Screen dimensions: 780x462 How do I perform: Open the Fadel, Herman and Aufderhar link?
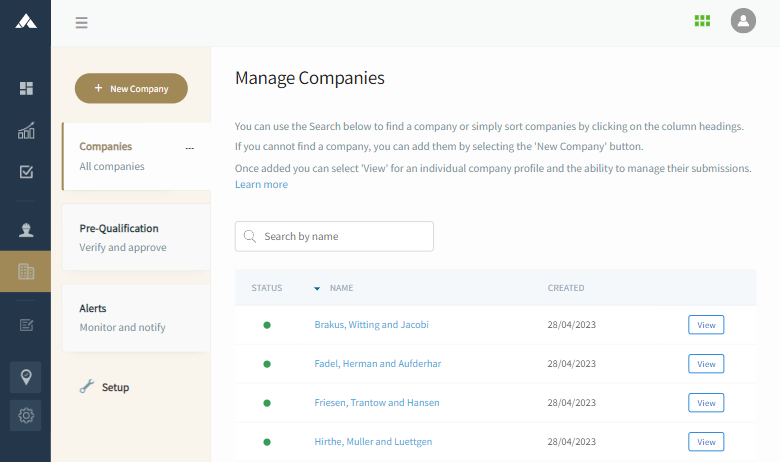point(378,364)
